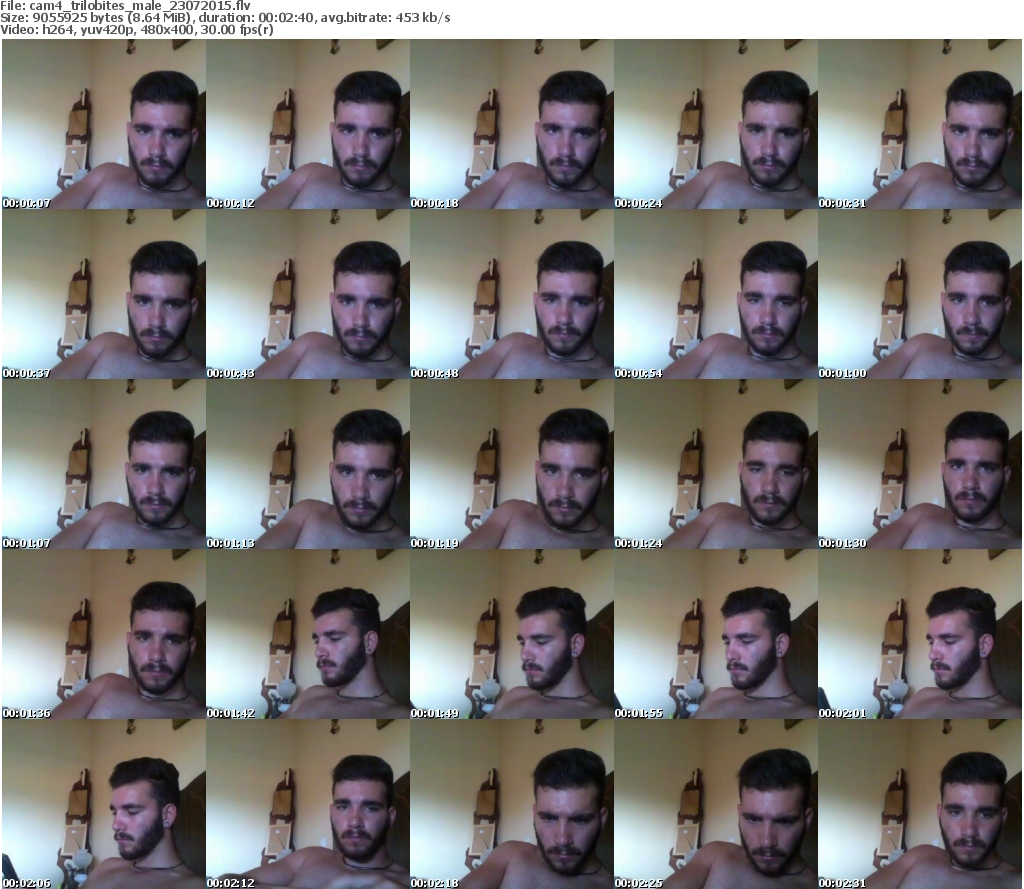Click the thumbnail labeled 00:02:06
The height and width of the screenshot is (889, 1024).
click(103, 804)
